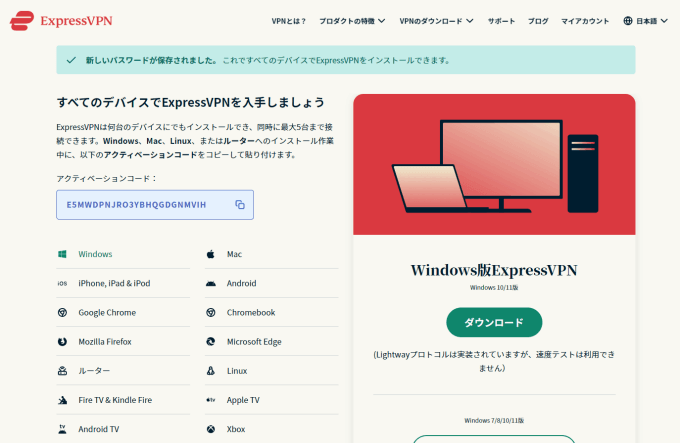Image resolution: width=680 pixels, height=443 pixels.
Task: Open the ブログ menu item
Action: pyautogui.click(x=538, y=21)
